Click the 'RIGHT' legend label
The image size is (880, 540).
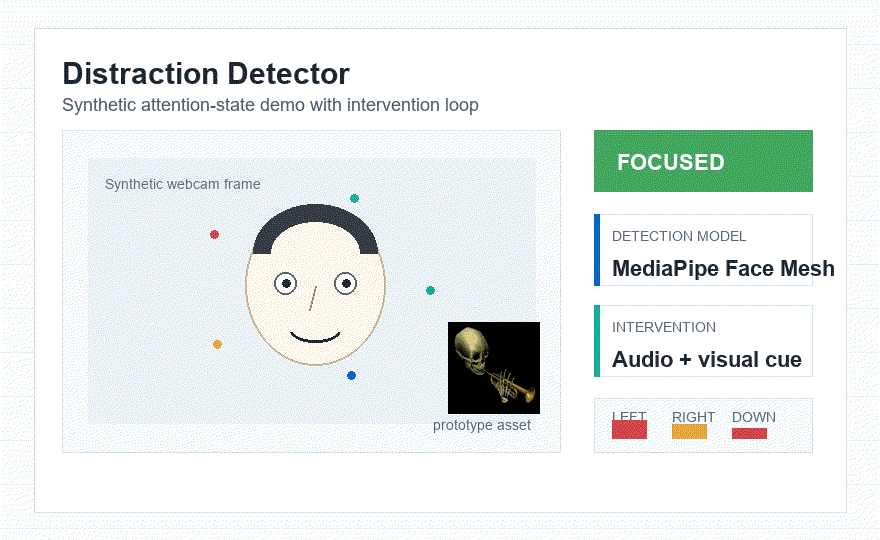(x=694, y=417)
